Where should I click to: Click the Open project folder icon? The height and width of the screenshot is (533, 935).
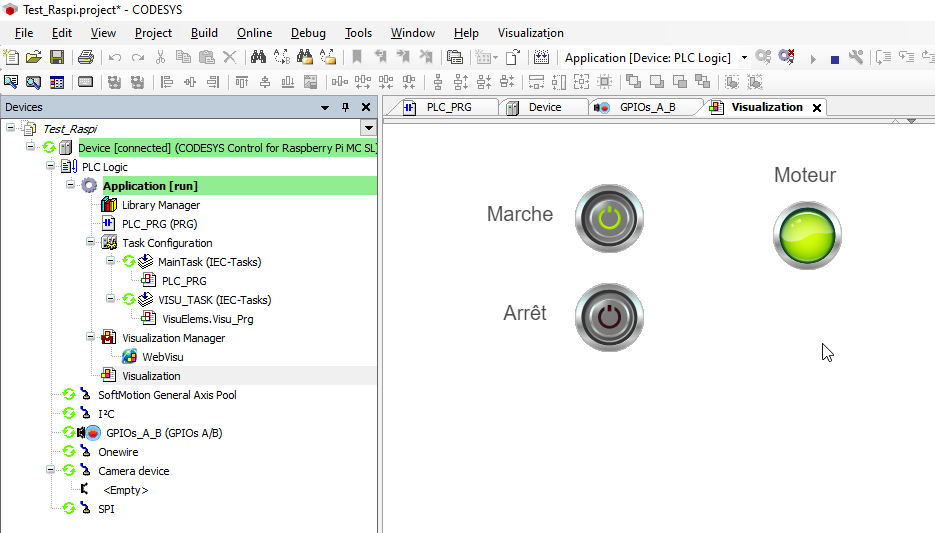pos(34,58)
